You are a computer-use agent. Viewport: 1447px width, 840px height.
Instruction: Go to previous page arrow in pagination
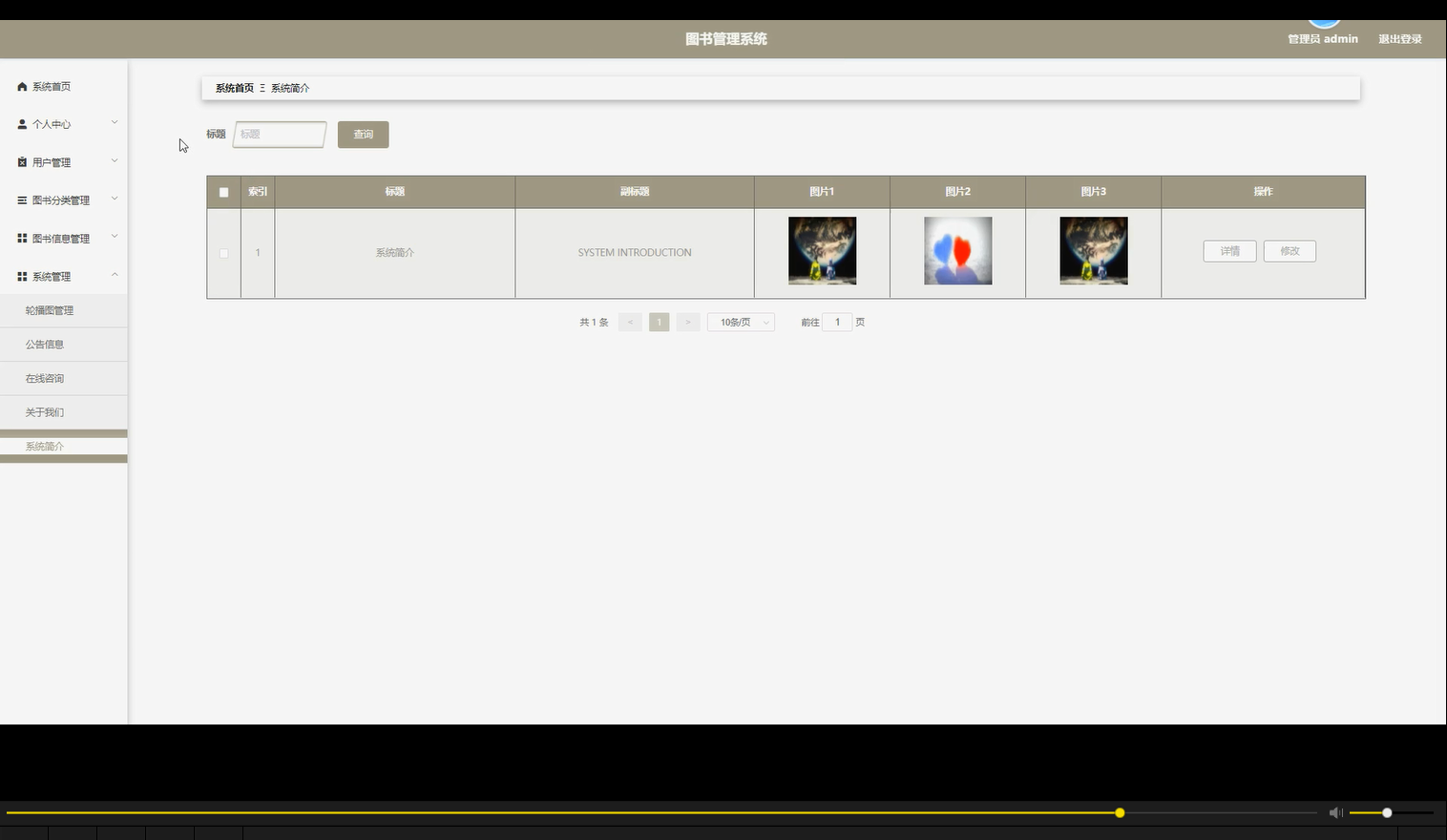click(x=630, y=323)
